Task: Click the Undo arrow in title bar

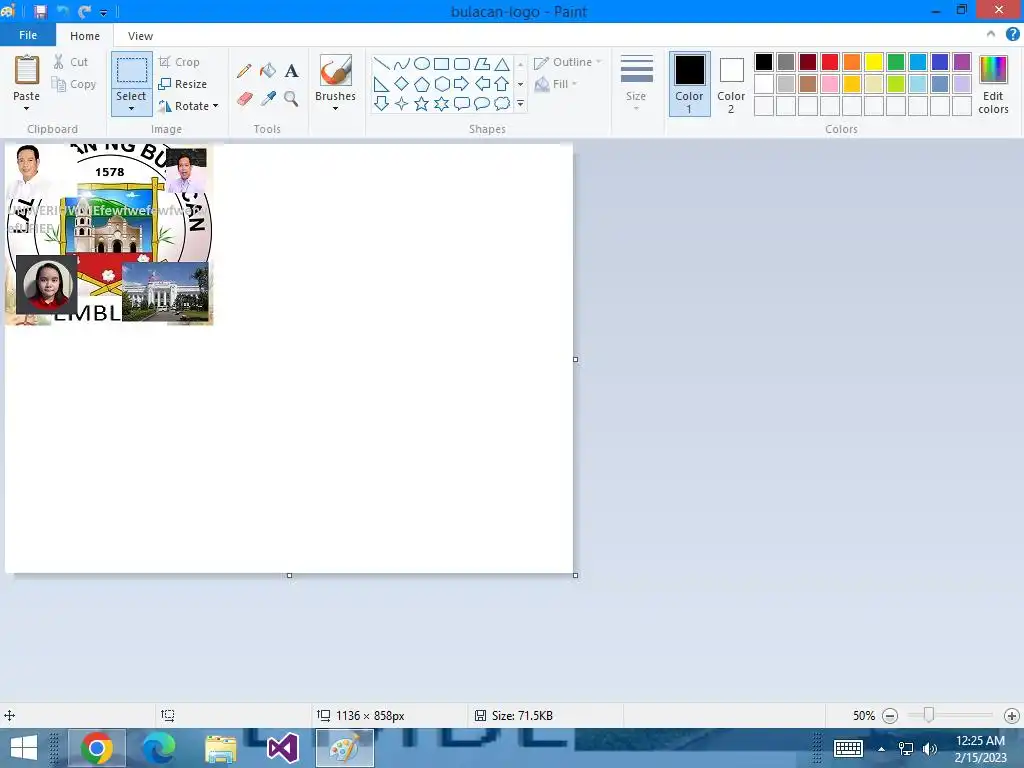Action: click(63, 12)
